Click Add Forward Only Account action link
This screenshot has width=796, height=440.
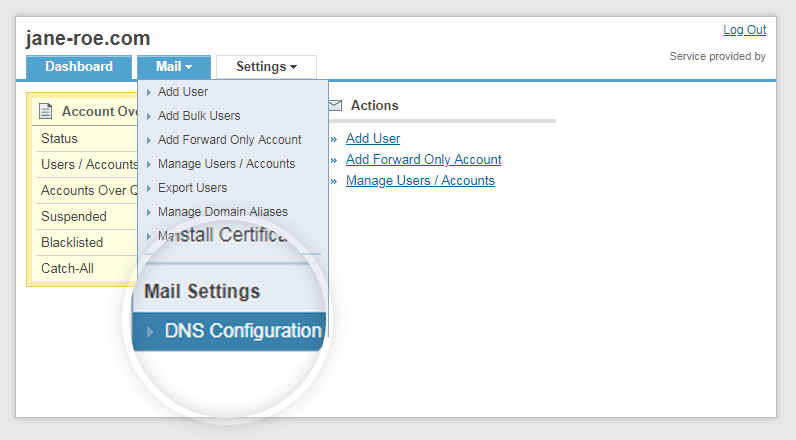click(423, 160)
